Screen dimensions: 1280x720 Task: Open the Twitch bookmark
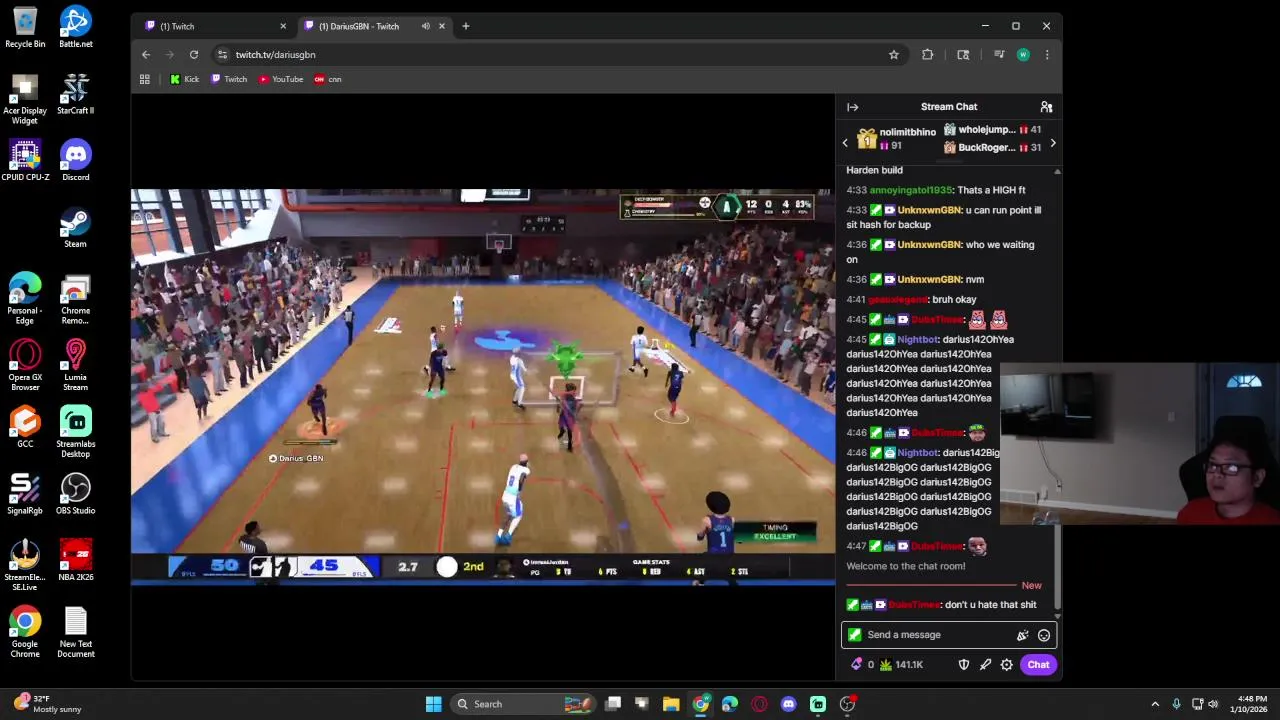click(229, 79)
